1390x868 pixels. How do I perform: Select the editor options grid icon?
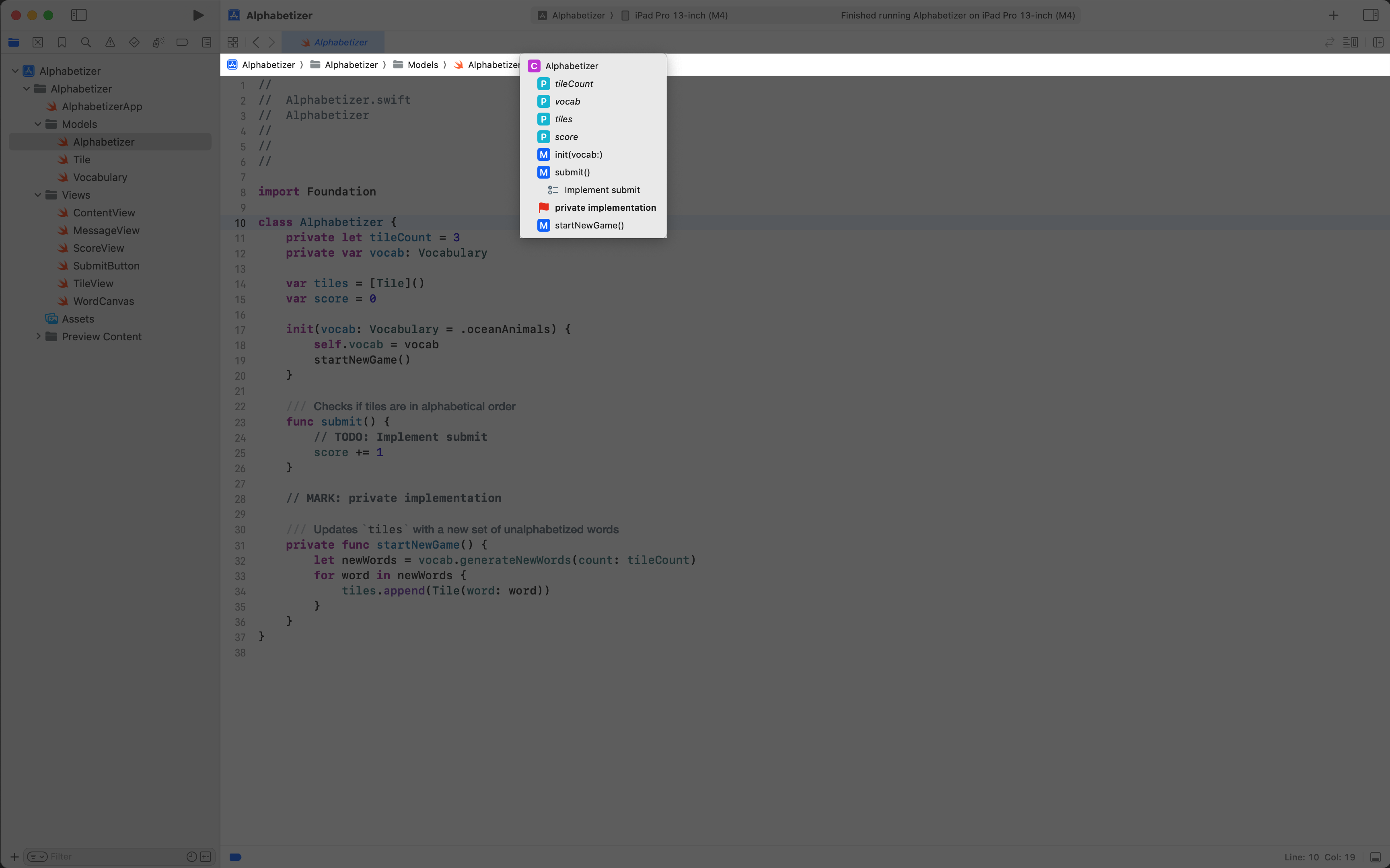(x=233, y=42)
